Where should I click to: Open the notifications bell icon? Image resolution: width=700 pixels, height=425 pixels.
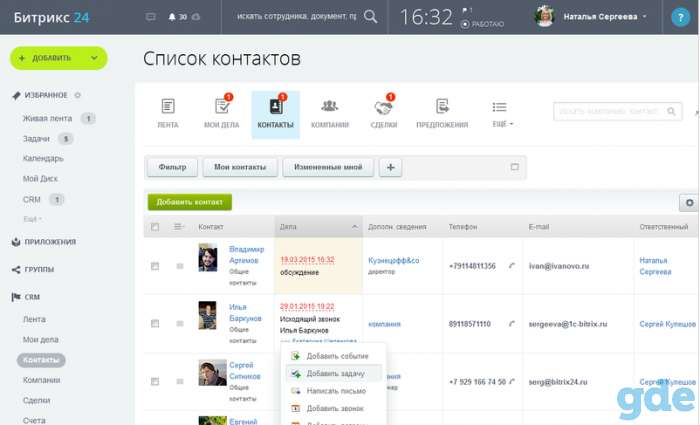[x=172, y=17]
